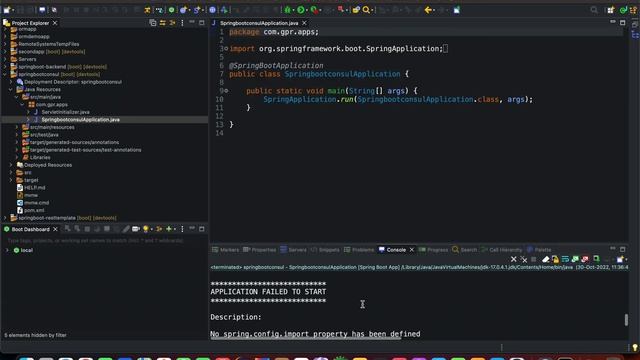Open the Progress tab
The image size is (640, 360).
[x=433, y=249]
